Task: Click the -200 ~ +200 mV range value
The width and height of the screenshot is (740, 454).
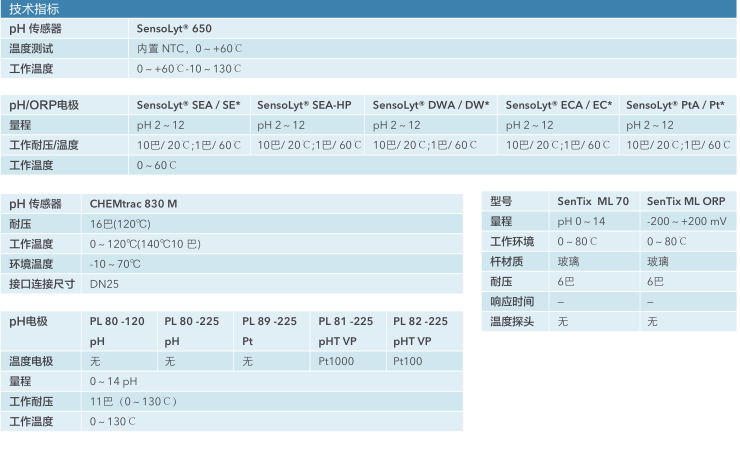Action: pyautogui.click(x=686, y=221)
